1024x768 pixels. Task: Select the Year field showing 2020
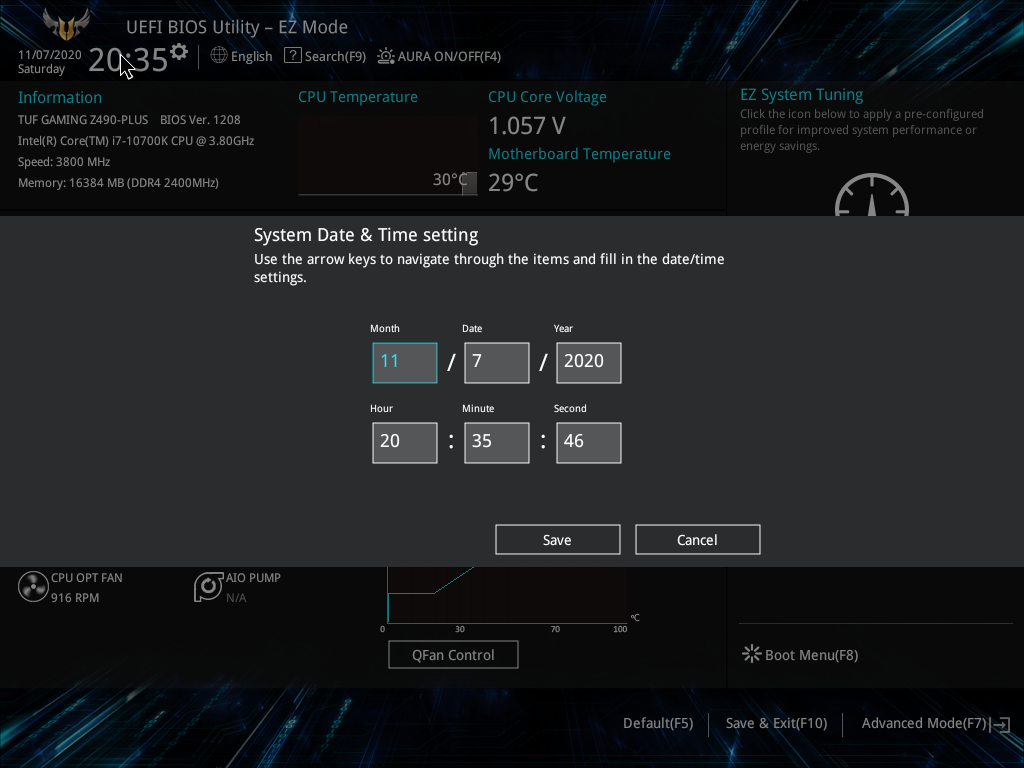coord(588,362)
